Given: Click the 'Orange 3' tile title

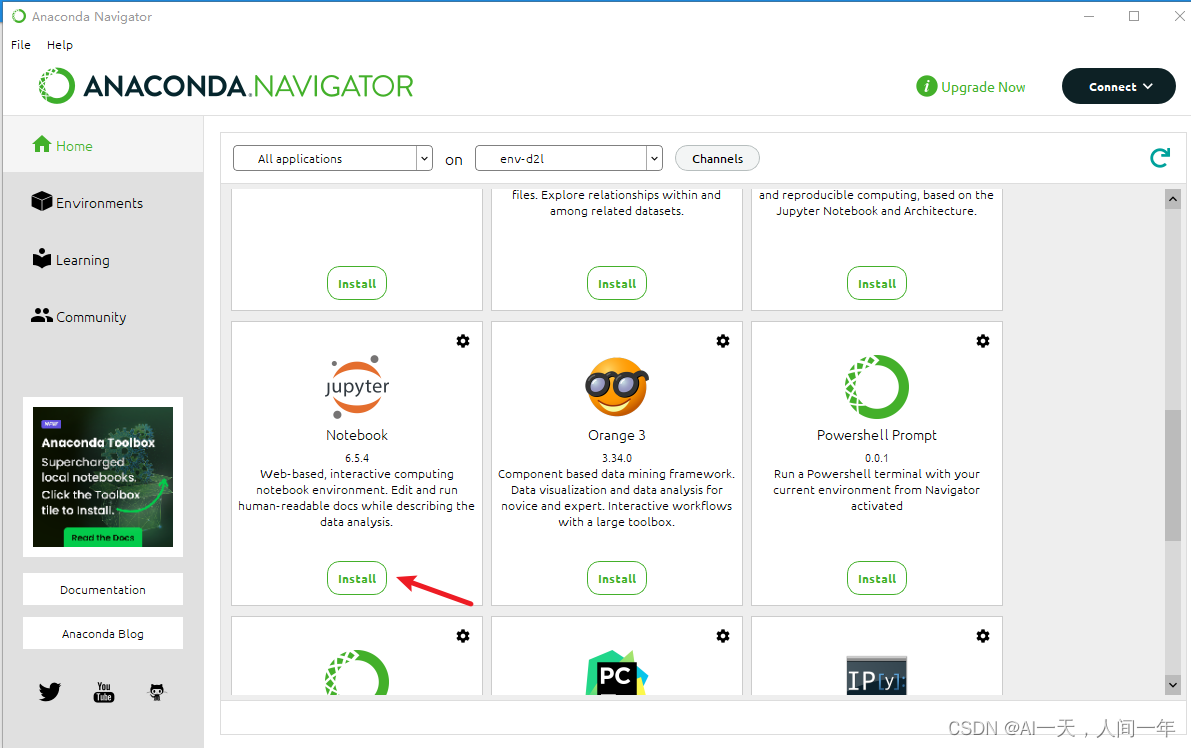Looking at the screenshot, I should click(x=617, y=435).
